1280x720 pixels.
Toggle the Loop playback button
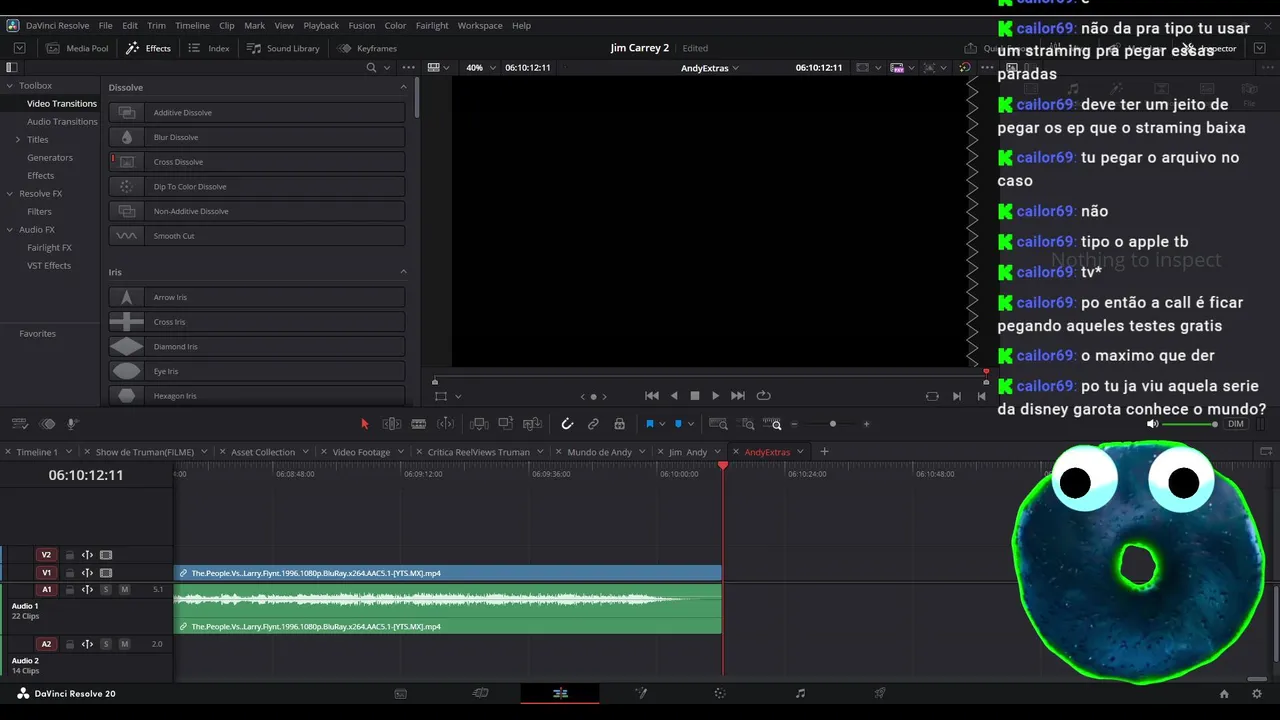click(x=764, y=396)
